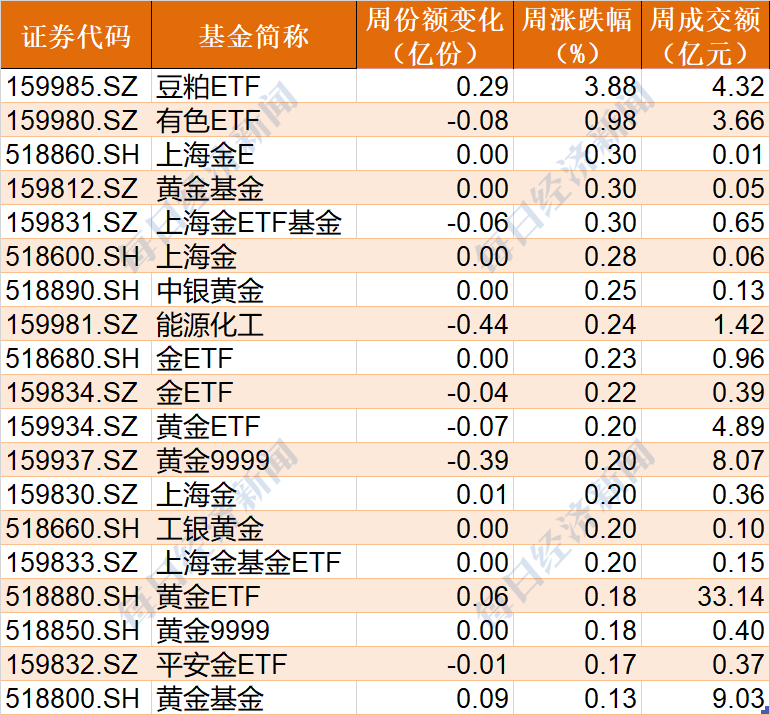The height and width of the screenshot is (715, 770).
Task: Select the 1.42 turnover cell
Action: click(x=705, y=324)
